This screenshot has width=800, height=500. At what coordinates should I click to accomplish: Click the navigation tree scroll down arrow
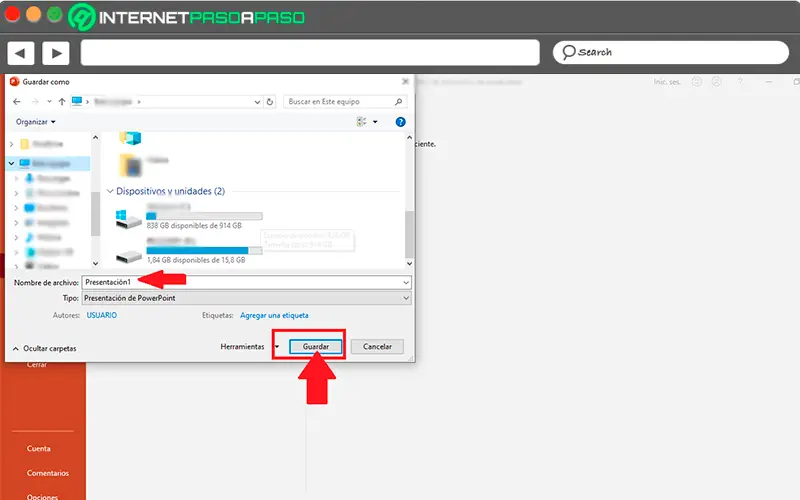[x=95, y=264]
